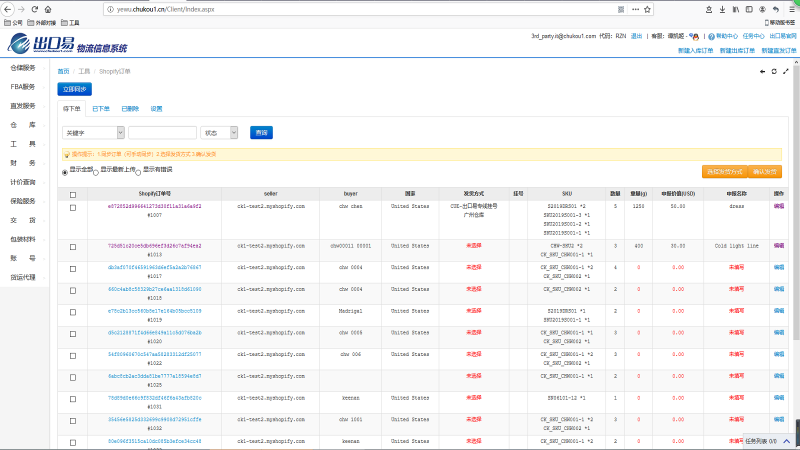Open the page actions three-dot menu
This screenshot has width=800, height=450.
635,9
